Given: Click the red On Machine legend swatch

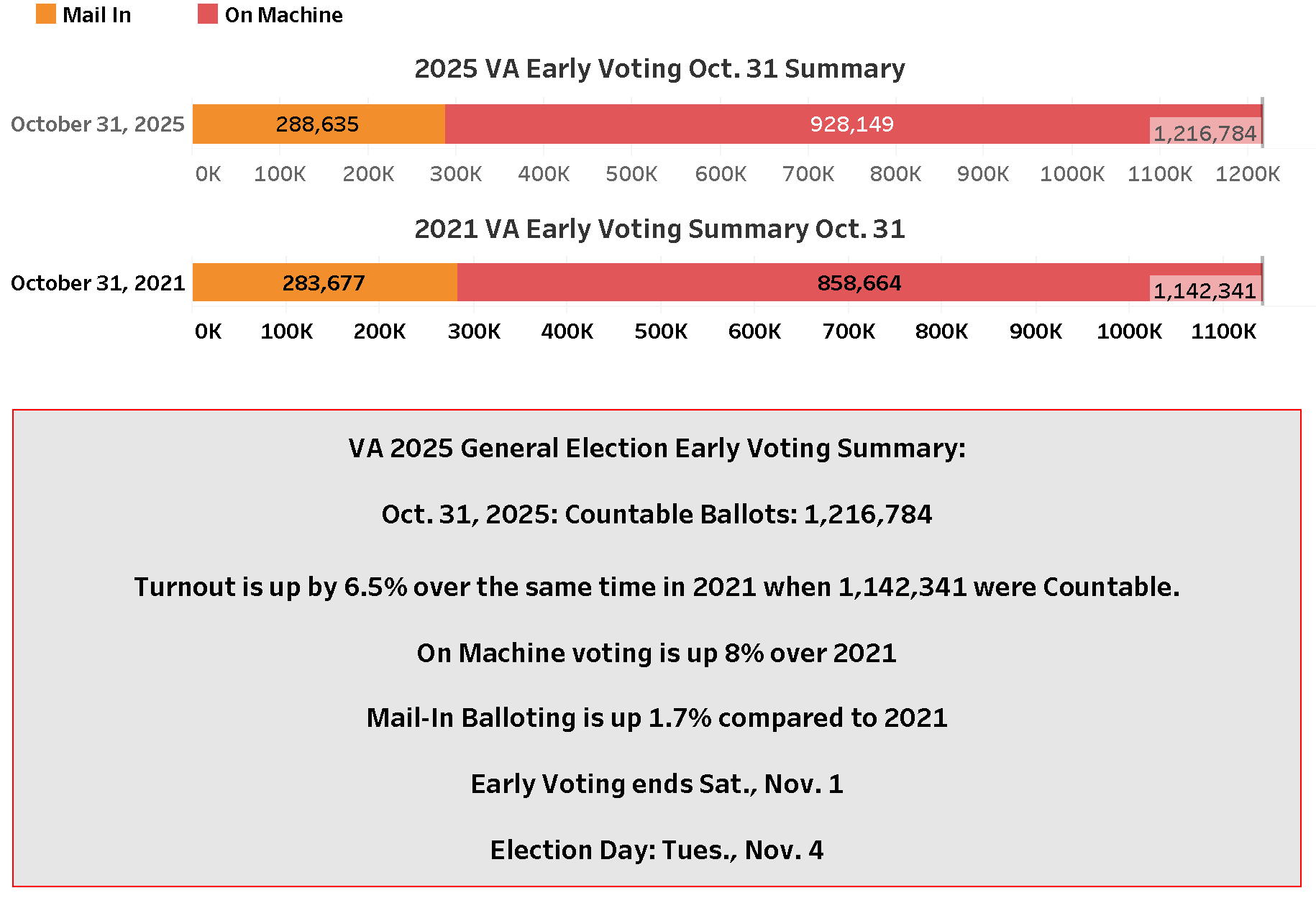Looking at the screenshot, I should (208, 14).
